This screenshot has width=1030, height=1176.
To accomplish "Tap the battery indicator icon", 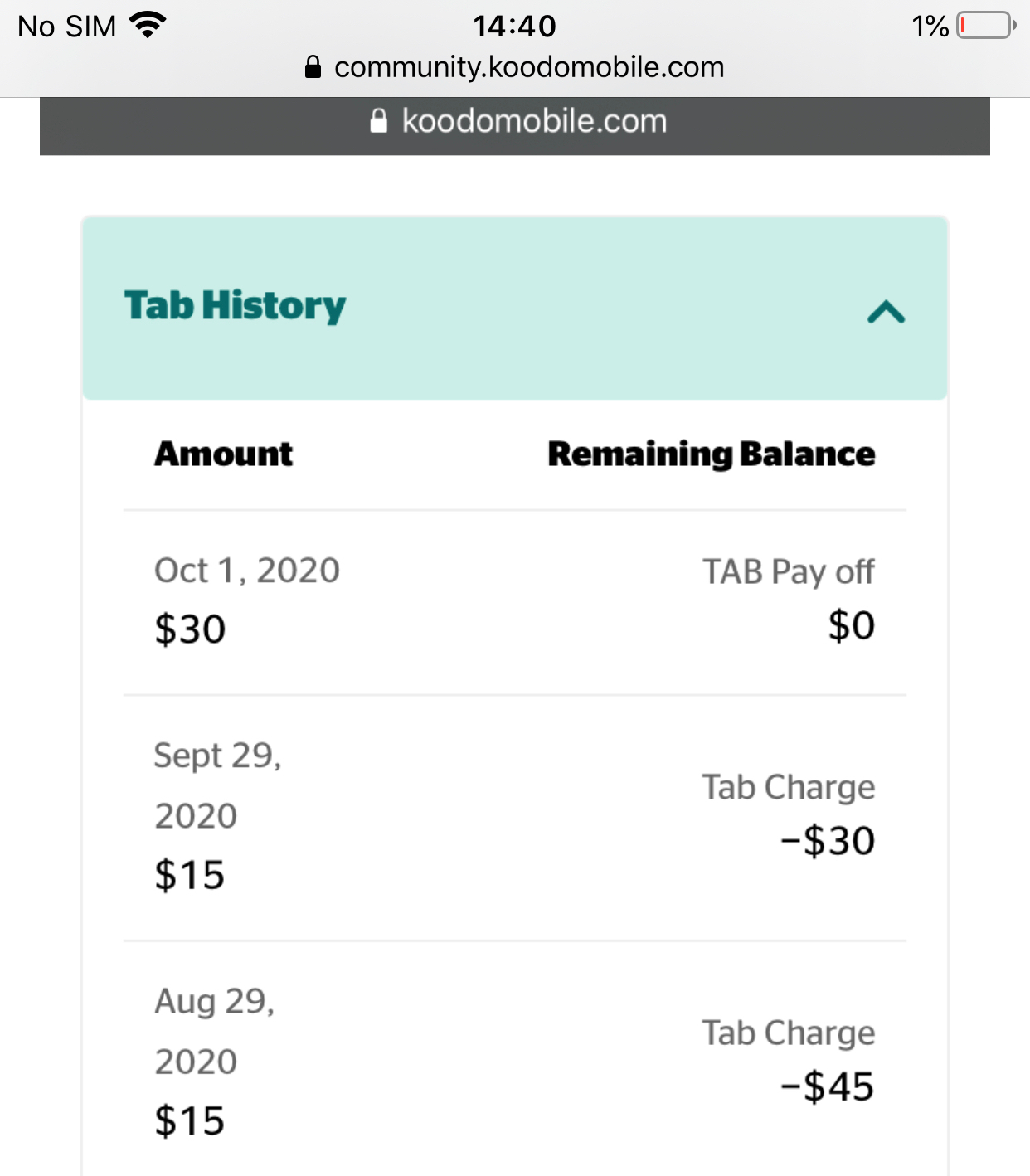I will click(x=986, y=26).
